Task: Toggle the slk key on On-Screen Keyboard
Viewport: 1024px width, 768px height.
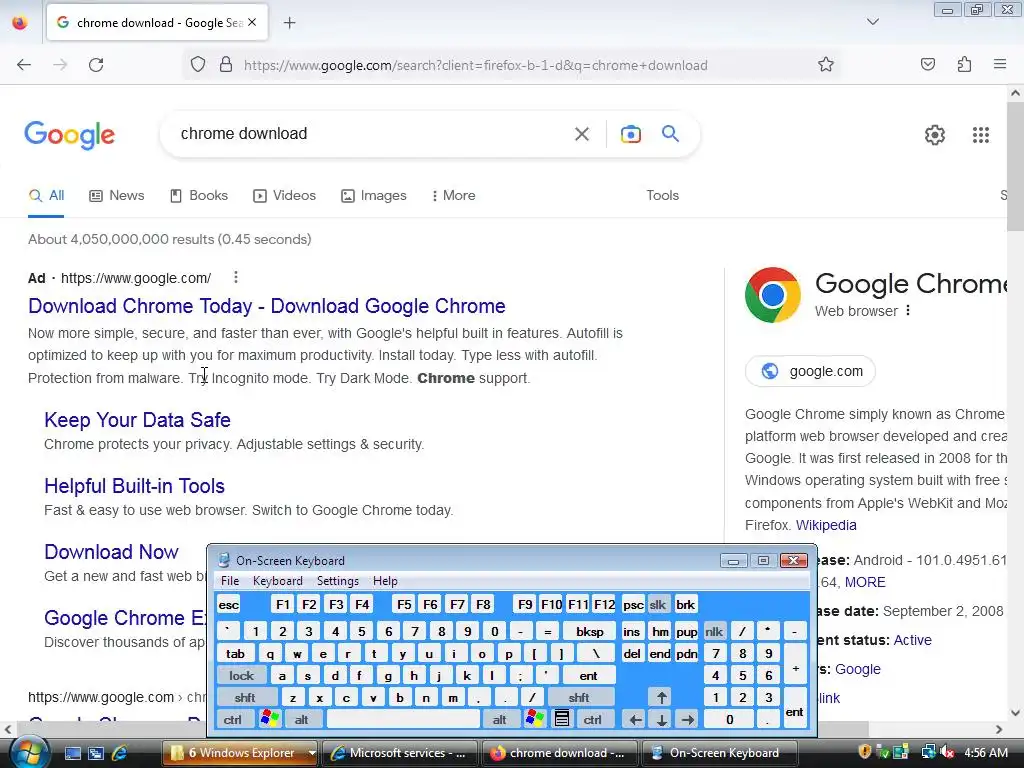Action: 658,605
